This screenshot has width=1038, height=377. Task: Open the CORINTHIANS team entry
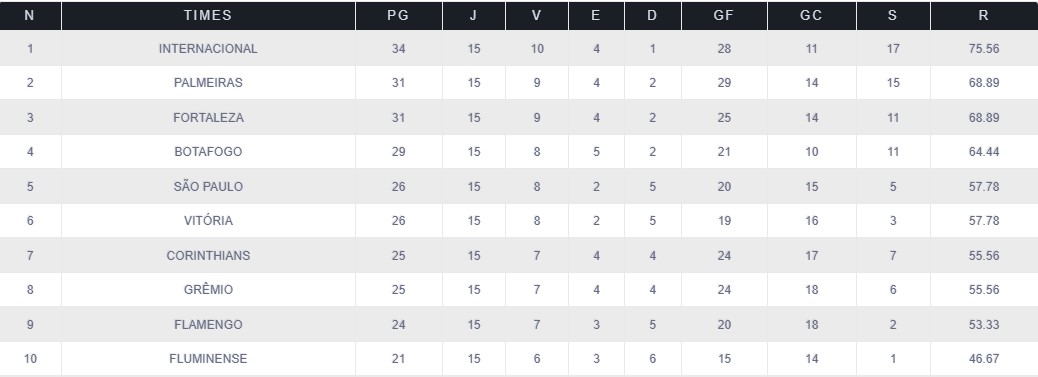[208, 255]
